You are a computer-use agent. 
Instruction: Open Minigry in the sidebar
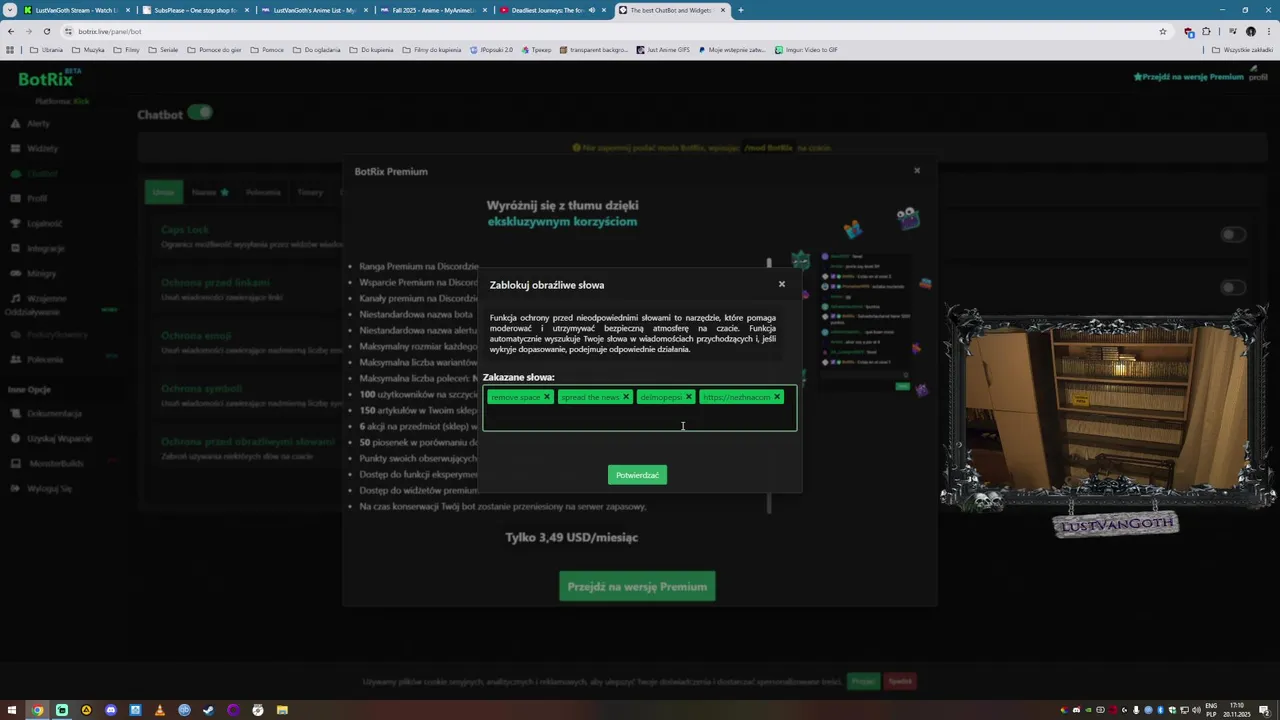(x=33, y=273)
